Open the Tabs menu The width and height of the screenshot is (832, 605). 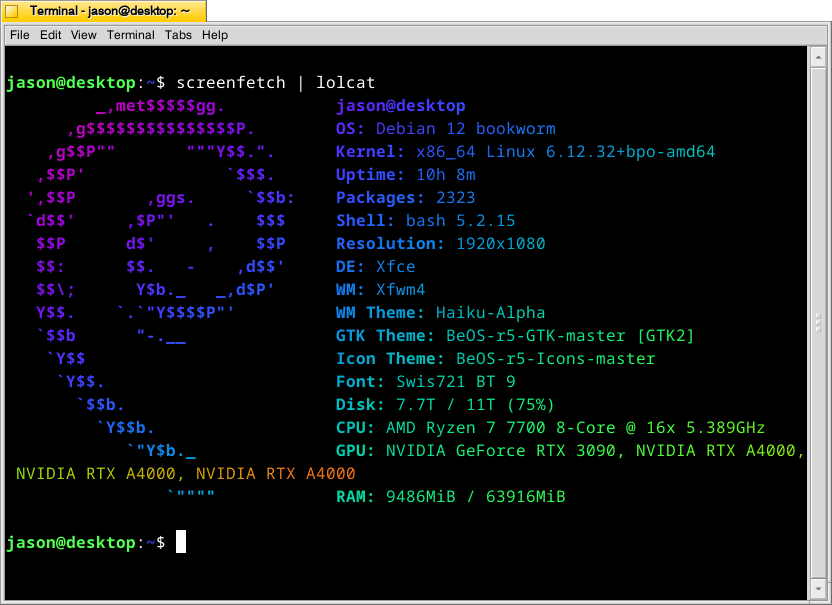point(178,35)
